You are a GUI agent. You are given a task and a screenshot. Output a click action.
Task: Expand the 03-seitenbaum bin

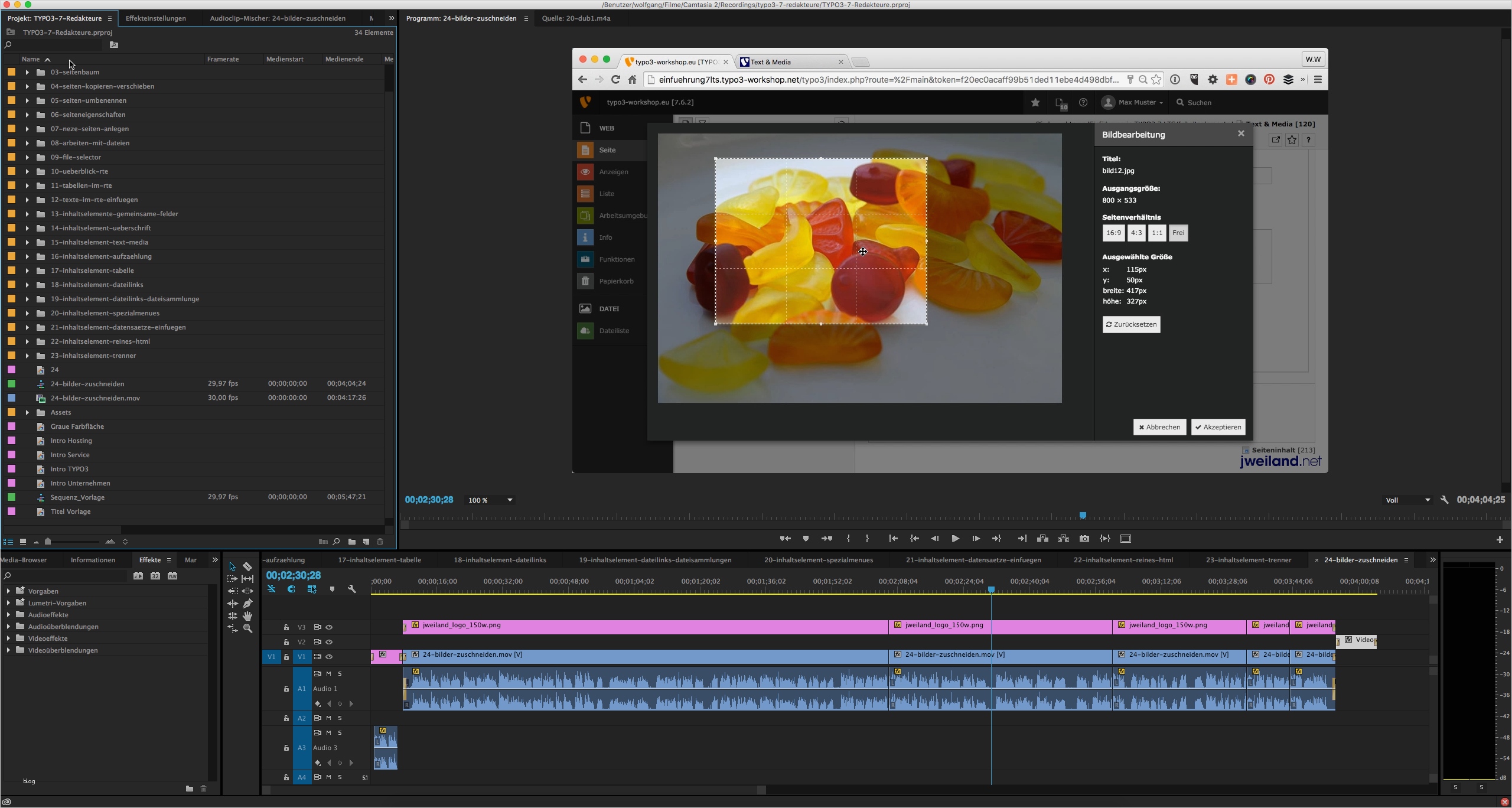click(27, 72)
